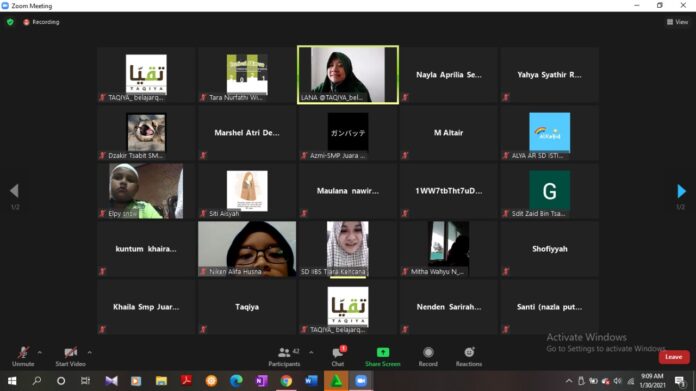The height and width of the screenshot is (391, 696).
Task: Go to next page of participants
Action: point(681,191)
